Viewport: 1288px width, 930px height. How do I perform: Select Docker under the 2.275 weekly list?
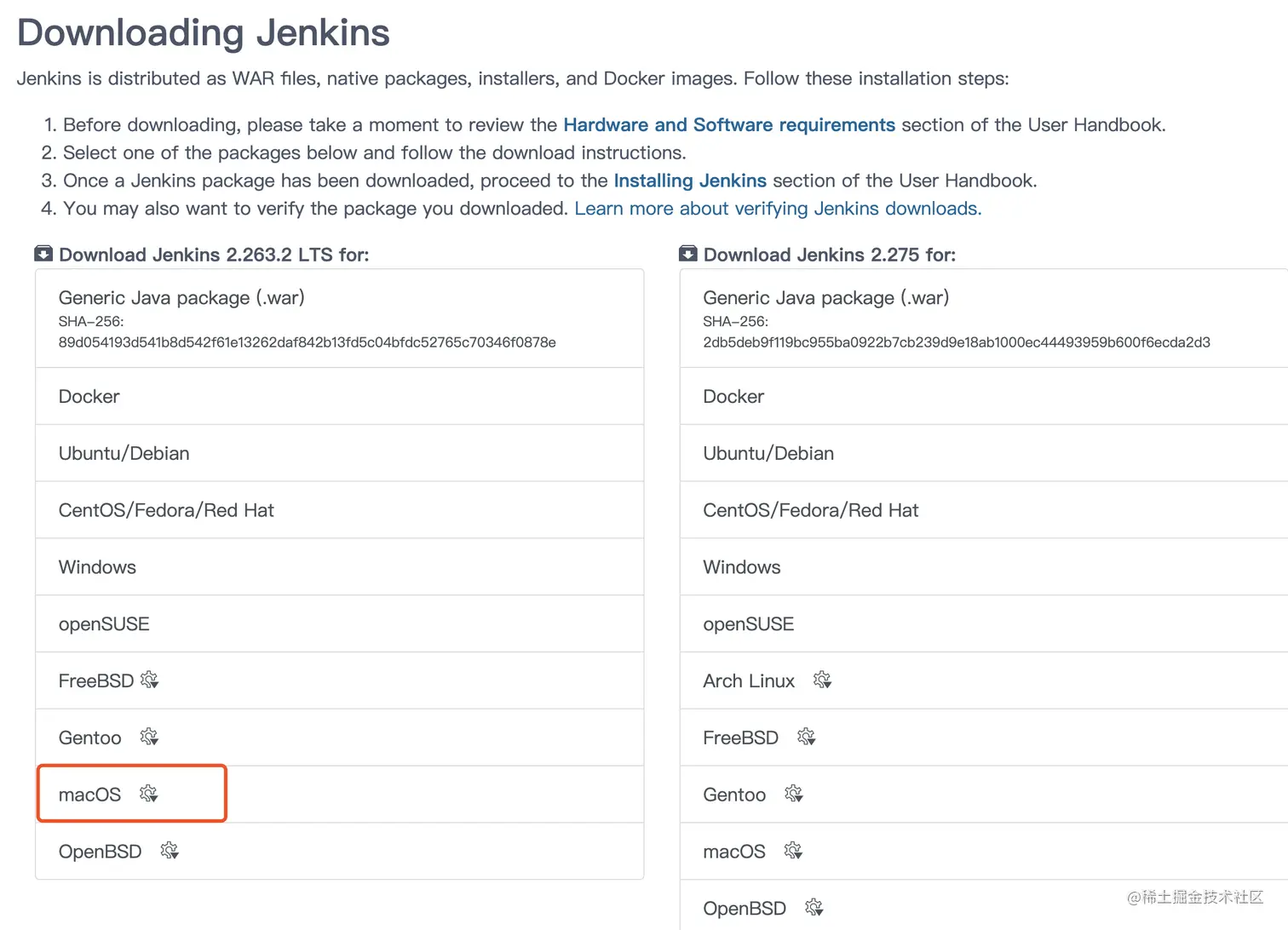[984, 396]
